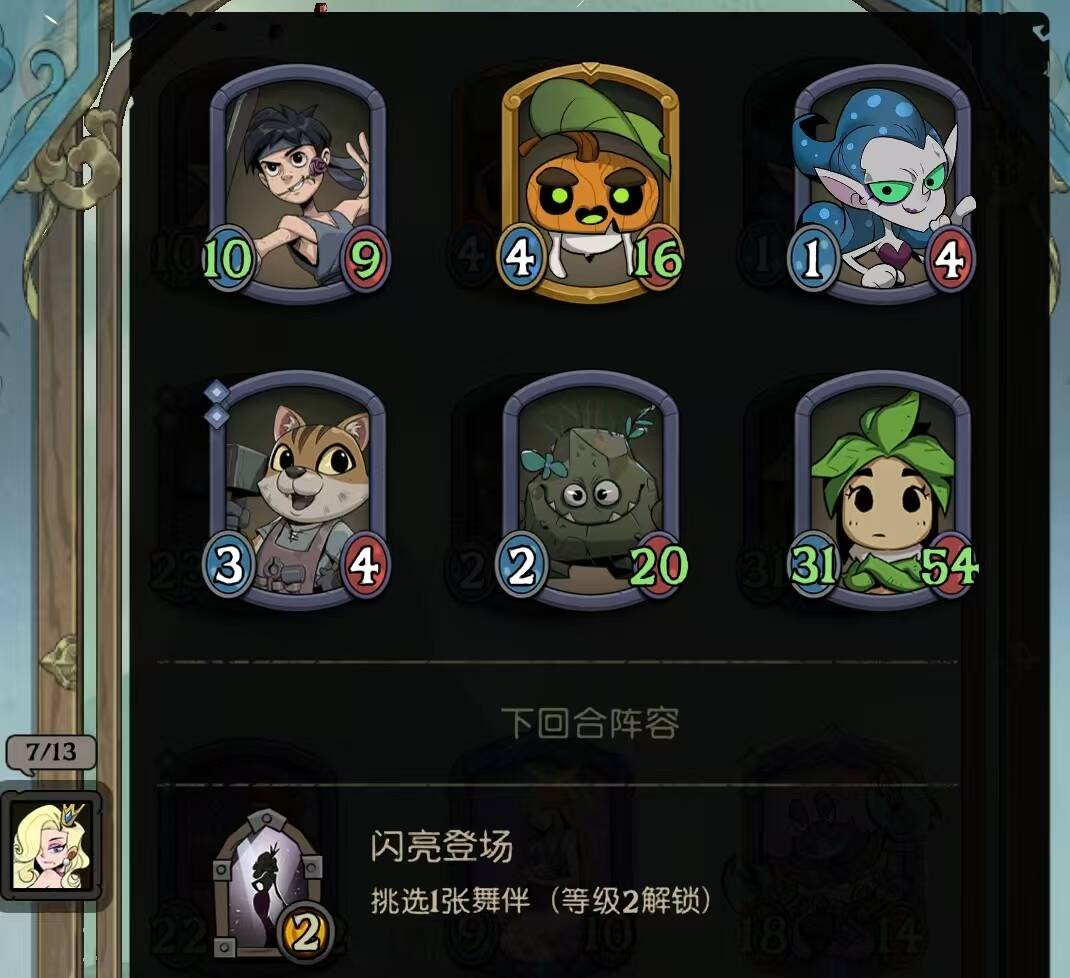This screenshot has width=1070, height=978.
Task: Click the health value 16 on pumpkin card
Action: point(656,259)
